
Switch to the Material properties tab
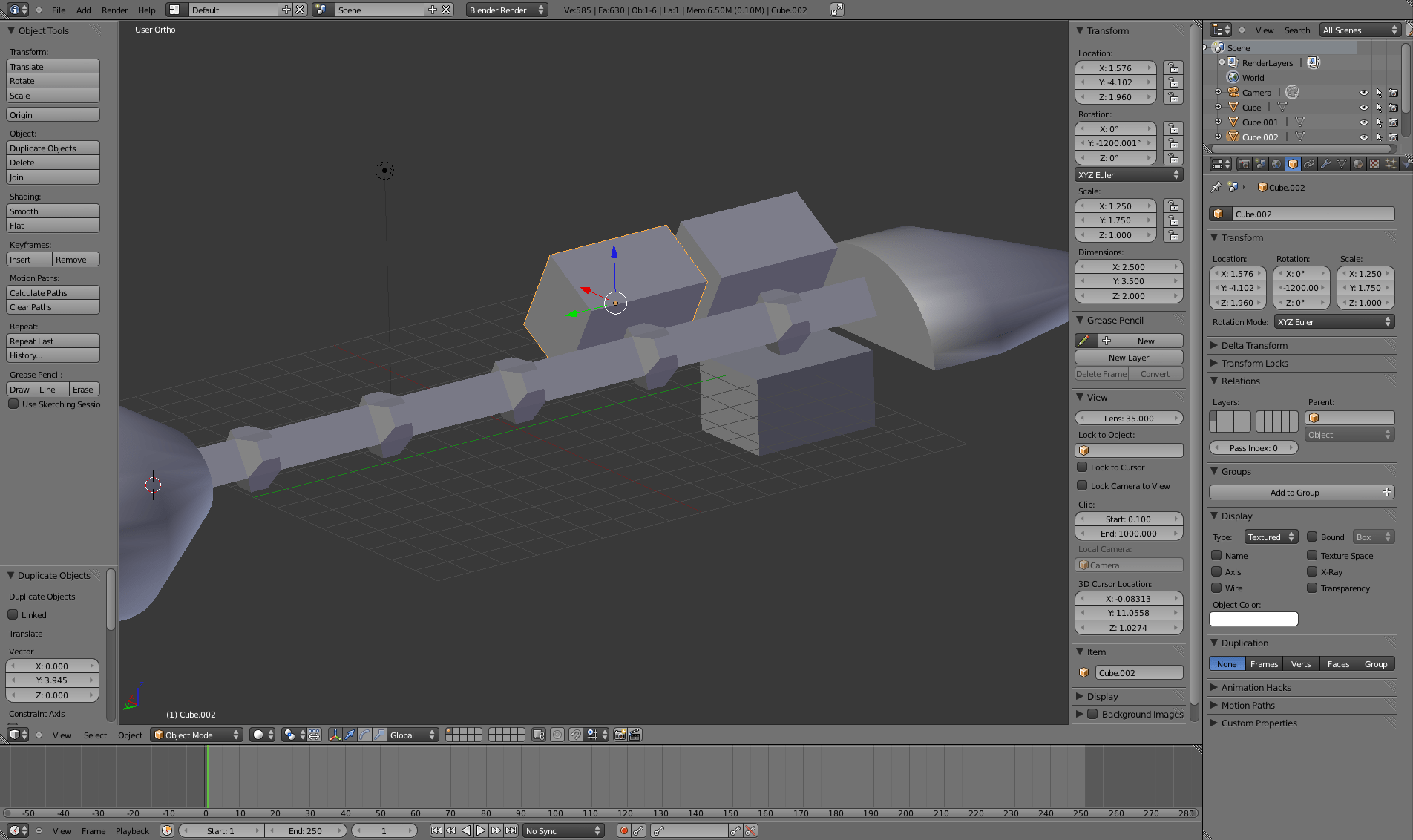(1358, 164)
